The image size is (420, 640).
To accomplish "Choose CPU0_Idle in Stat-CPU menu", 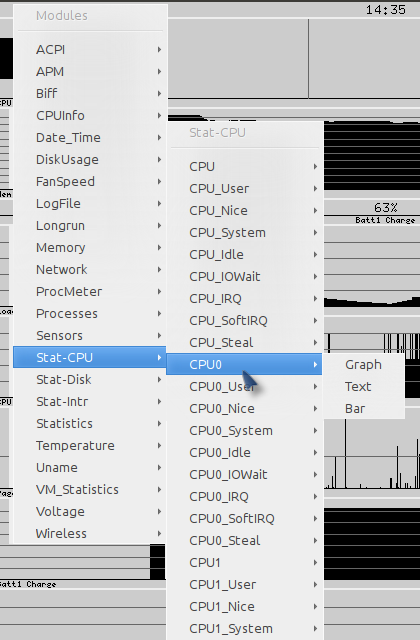I will tap(244, 453).
